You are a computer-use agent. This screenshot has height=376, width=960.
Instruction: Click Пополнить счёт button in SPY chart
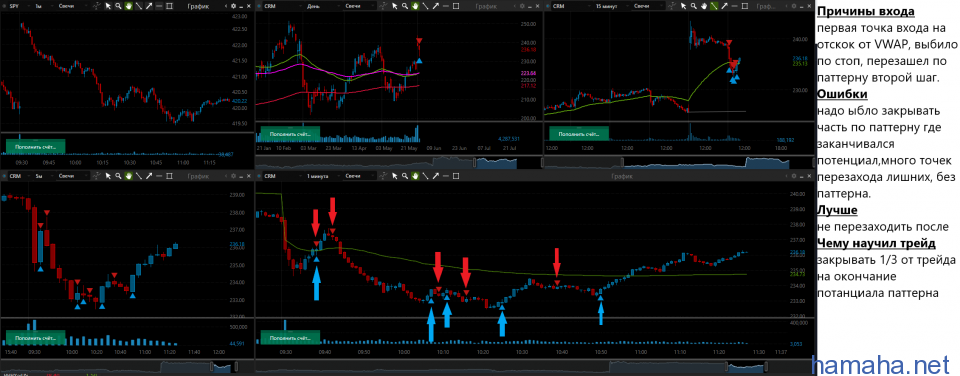click(35, 146)
